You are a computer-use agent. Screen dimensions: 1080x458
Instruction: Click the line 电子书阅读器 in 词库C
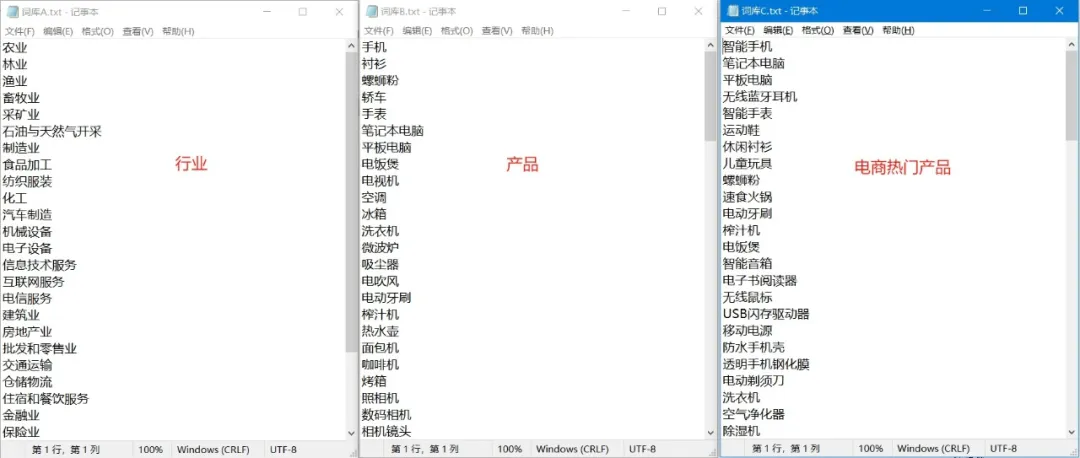click(x=760, y=280)
